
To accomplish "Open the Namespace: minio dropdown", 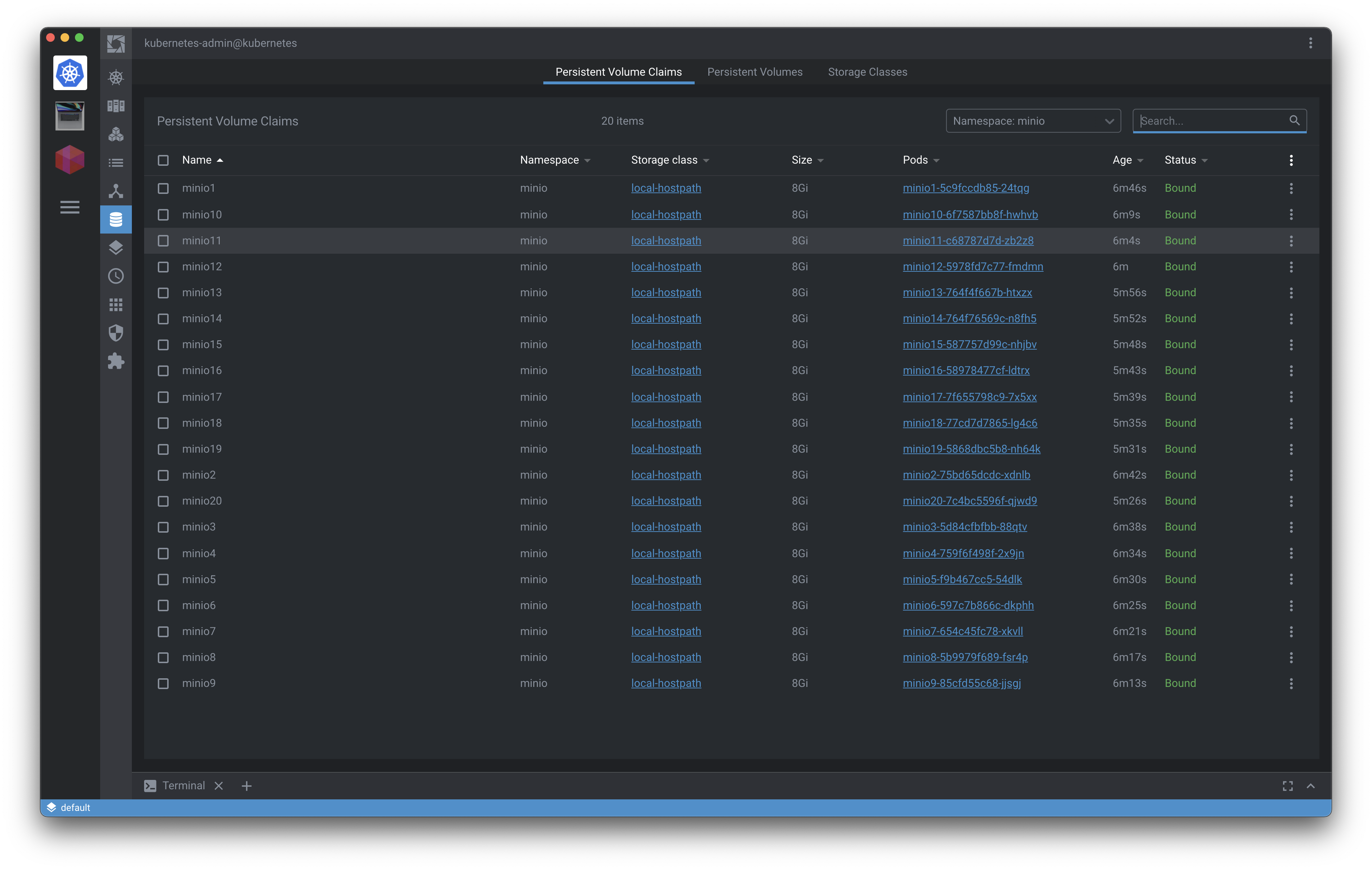I will point(1033,121).
